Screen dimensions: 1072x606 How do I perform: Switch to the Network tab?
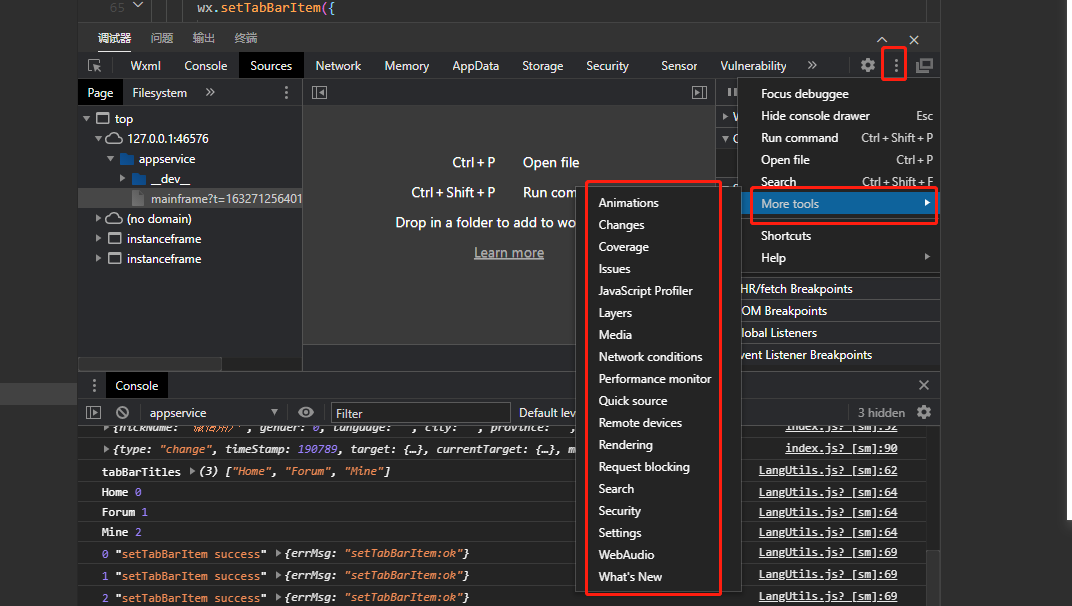pyautogui.click(x=338, y=66)
